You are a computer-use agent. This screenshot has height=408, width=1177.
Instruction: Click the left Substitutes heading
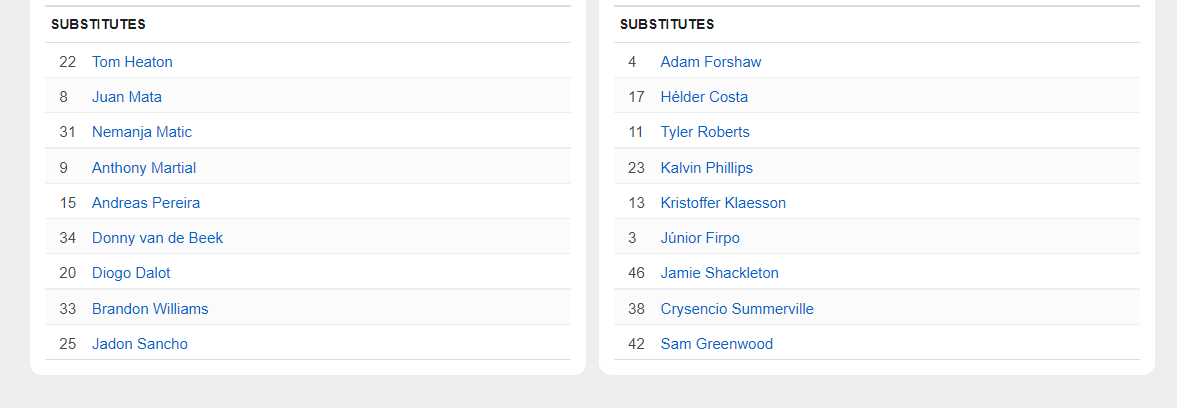(98, 24)
